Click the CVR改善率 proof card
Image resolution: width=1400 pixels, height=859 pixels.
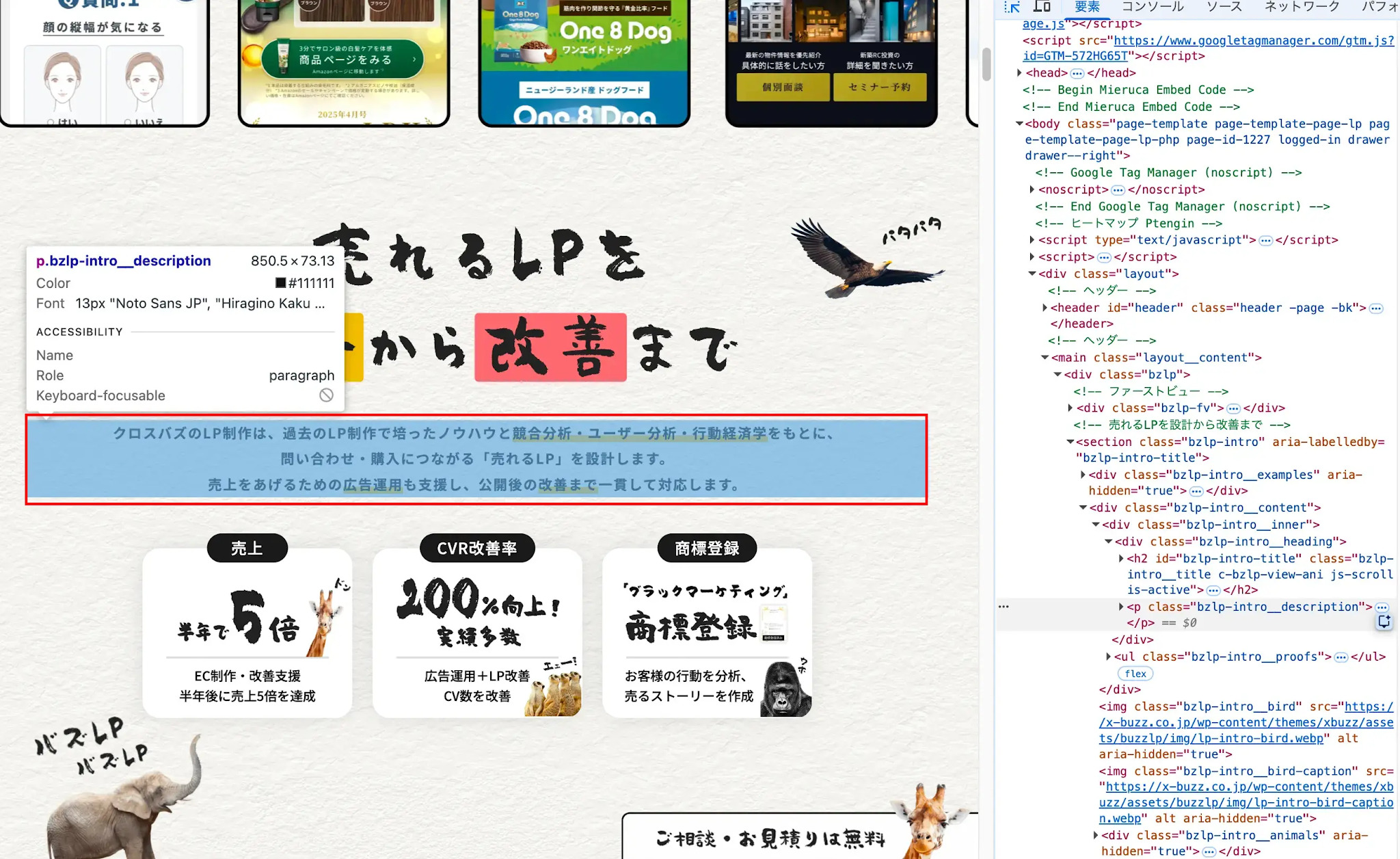(477, 626)
